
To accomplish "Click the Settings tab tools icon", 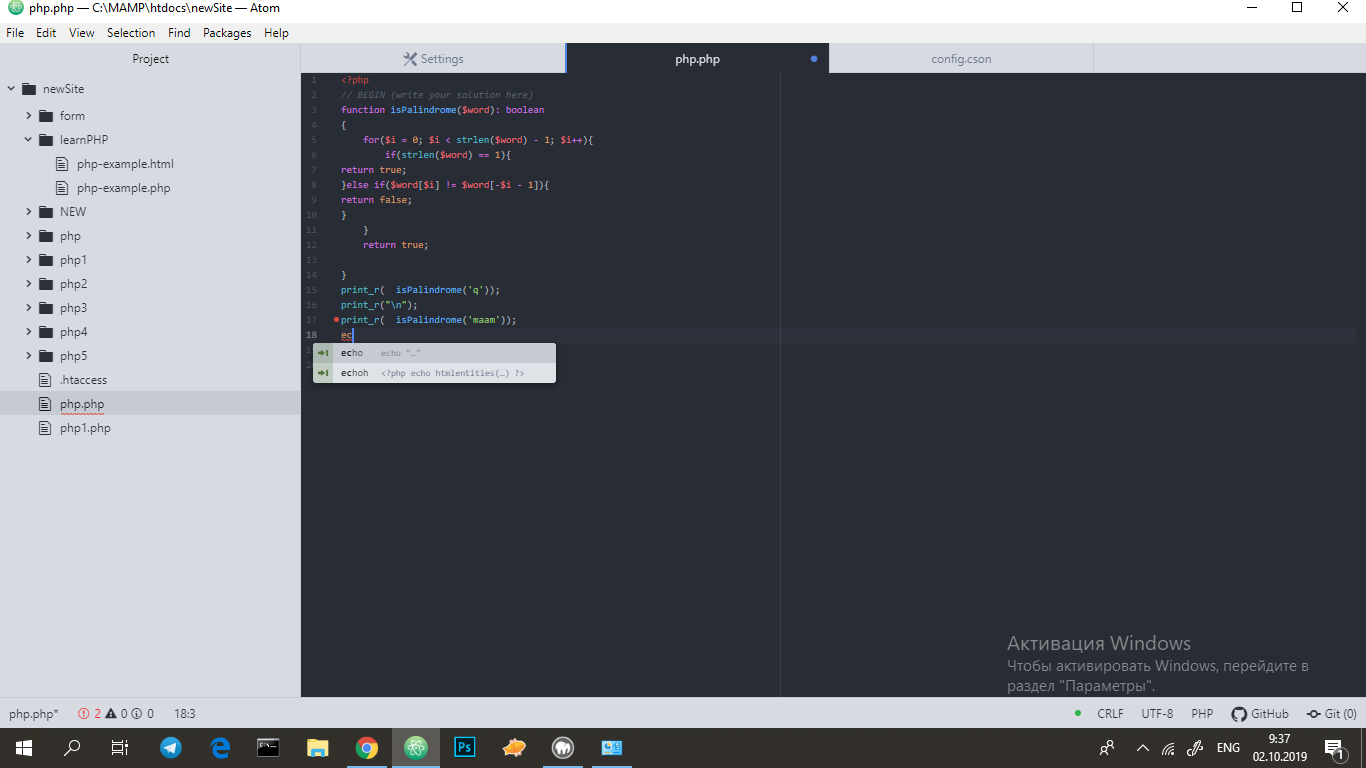I will click(x=410, y=59).
